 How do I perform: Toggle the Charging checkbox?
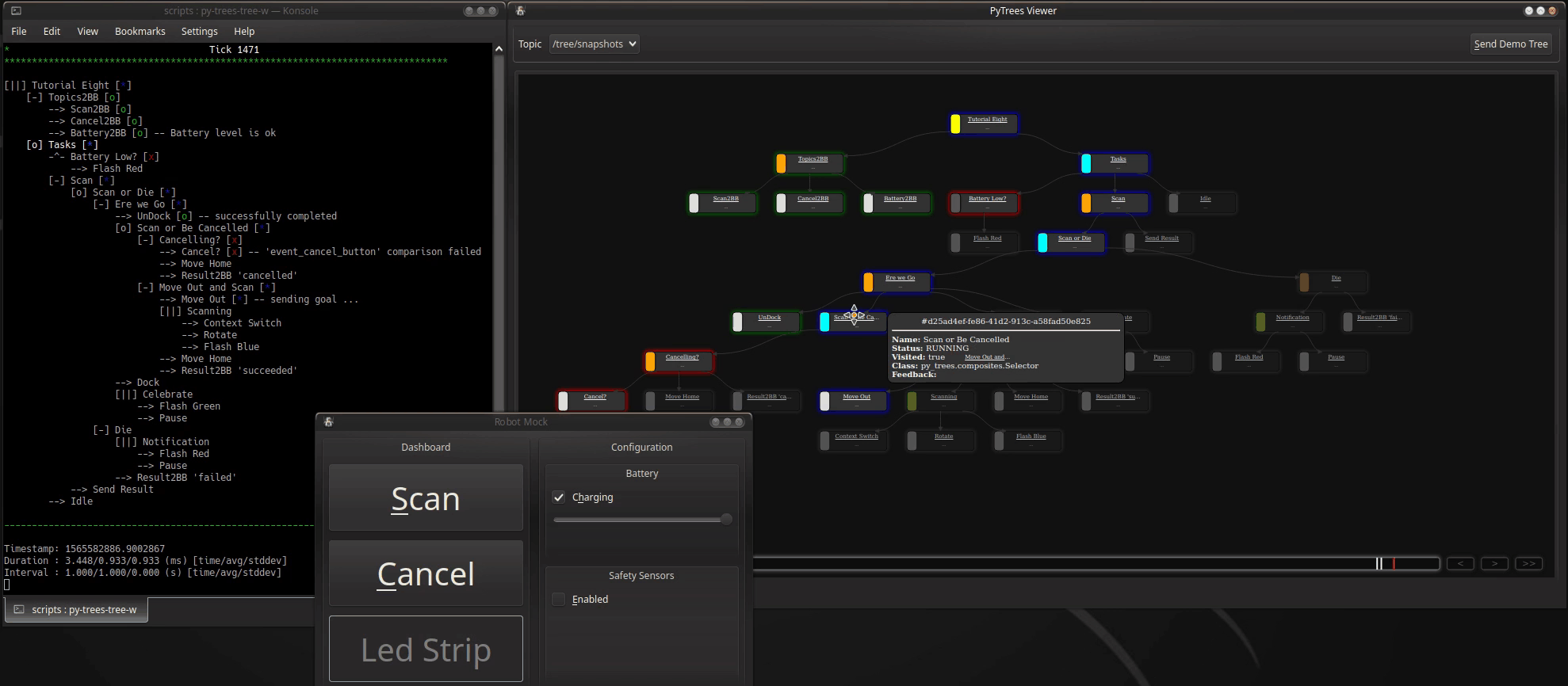[559, 497]
